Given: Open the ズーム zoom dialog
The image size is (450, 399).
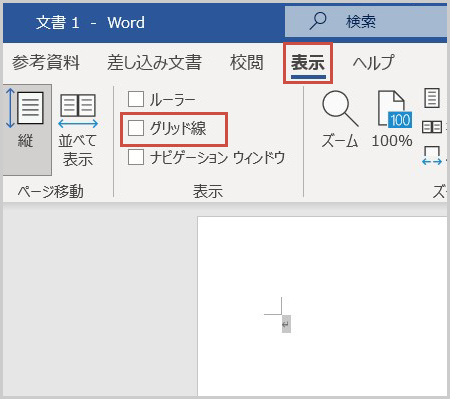Looking at the screenshot, I should pyautogui.click(x=340, y=119).
